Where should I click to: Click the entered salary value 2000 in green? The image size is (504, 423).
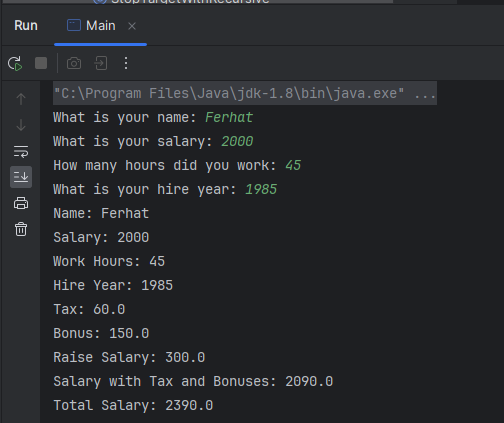point(237,141)
